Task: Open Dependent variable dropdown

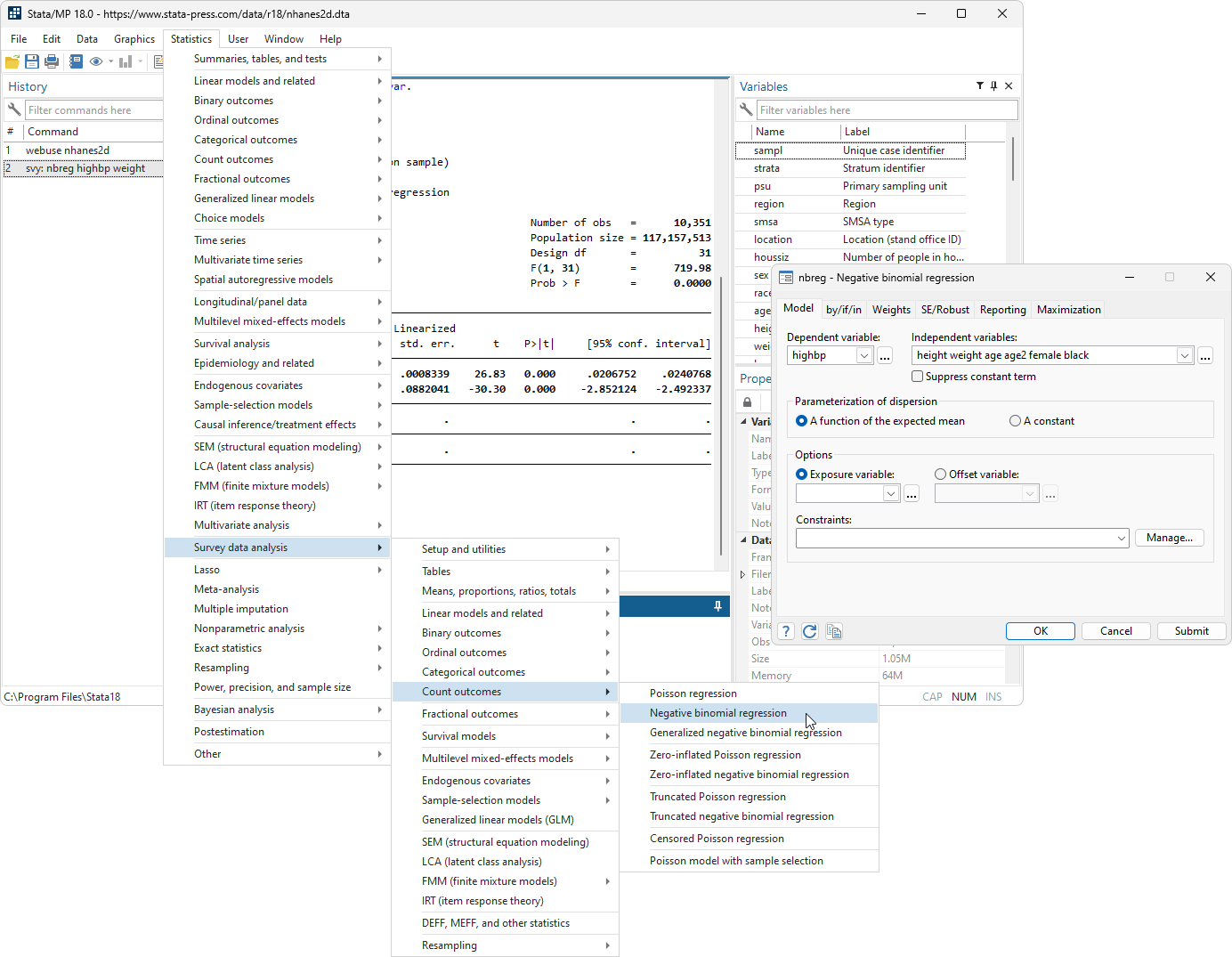Action: coord(863,355)
